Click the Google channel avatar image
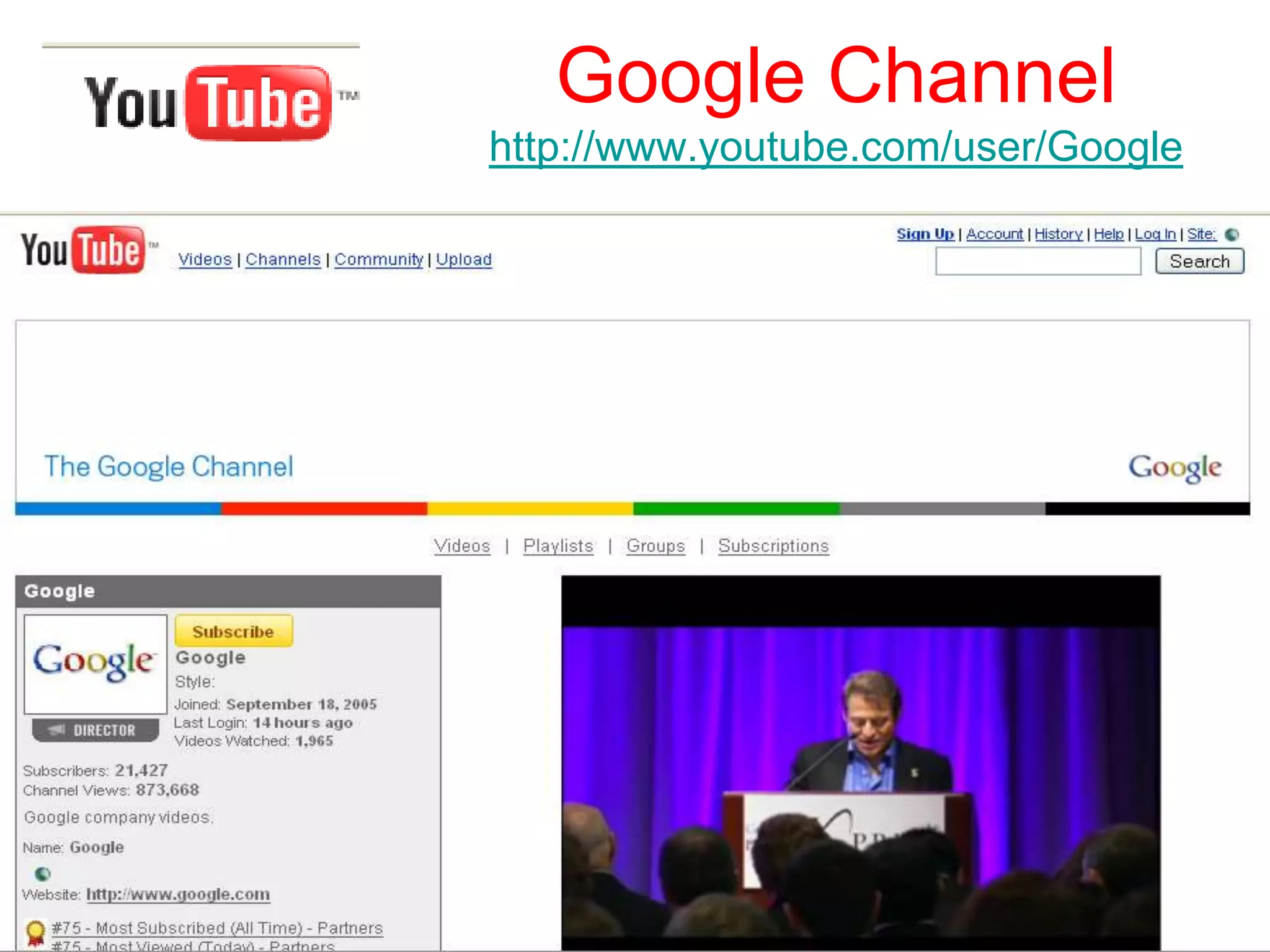1270x952 pixels. coord(95,664)
